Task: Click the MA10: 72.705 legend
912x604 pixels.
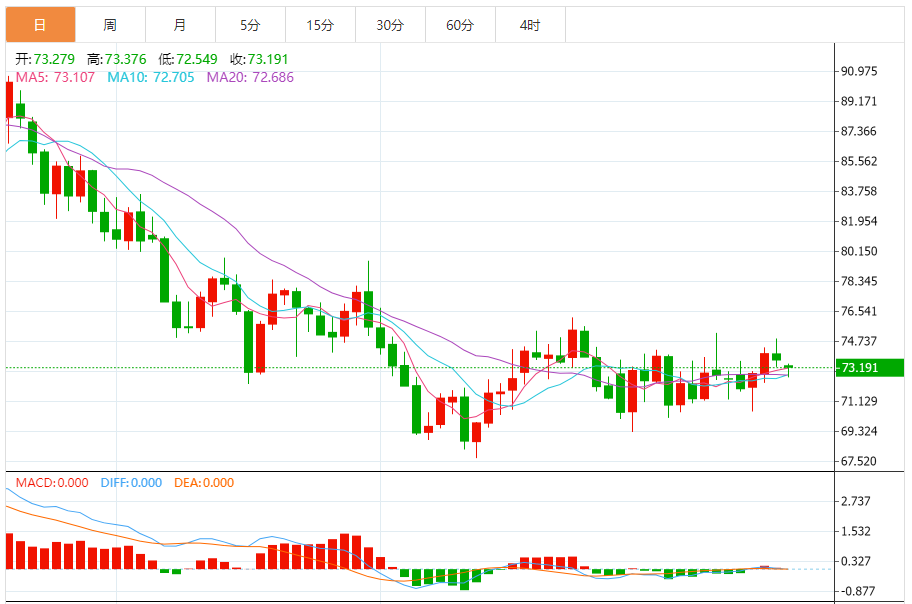Action: click(151, 77)
